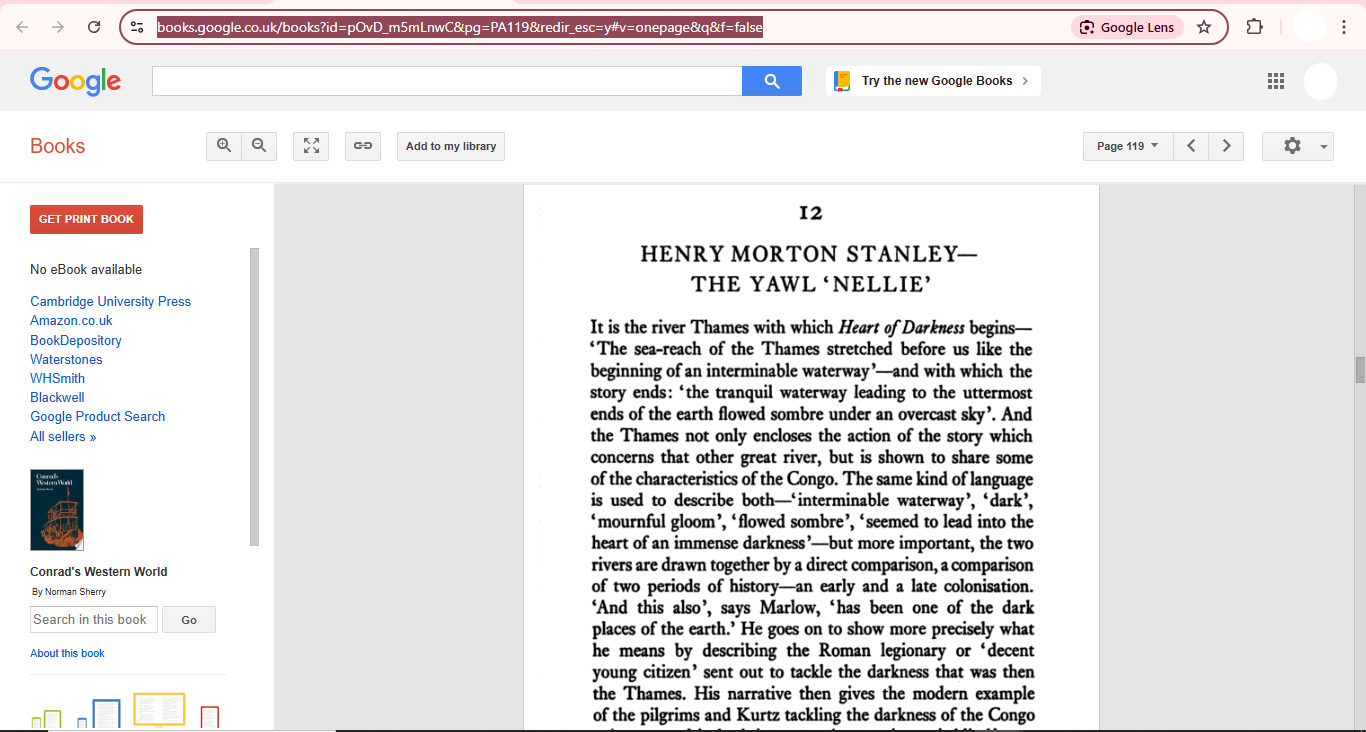Go to the next page
This screenshot has height=732, width=1366.
click(1227, 146)
